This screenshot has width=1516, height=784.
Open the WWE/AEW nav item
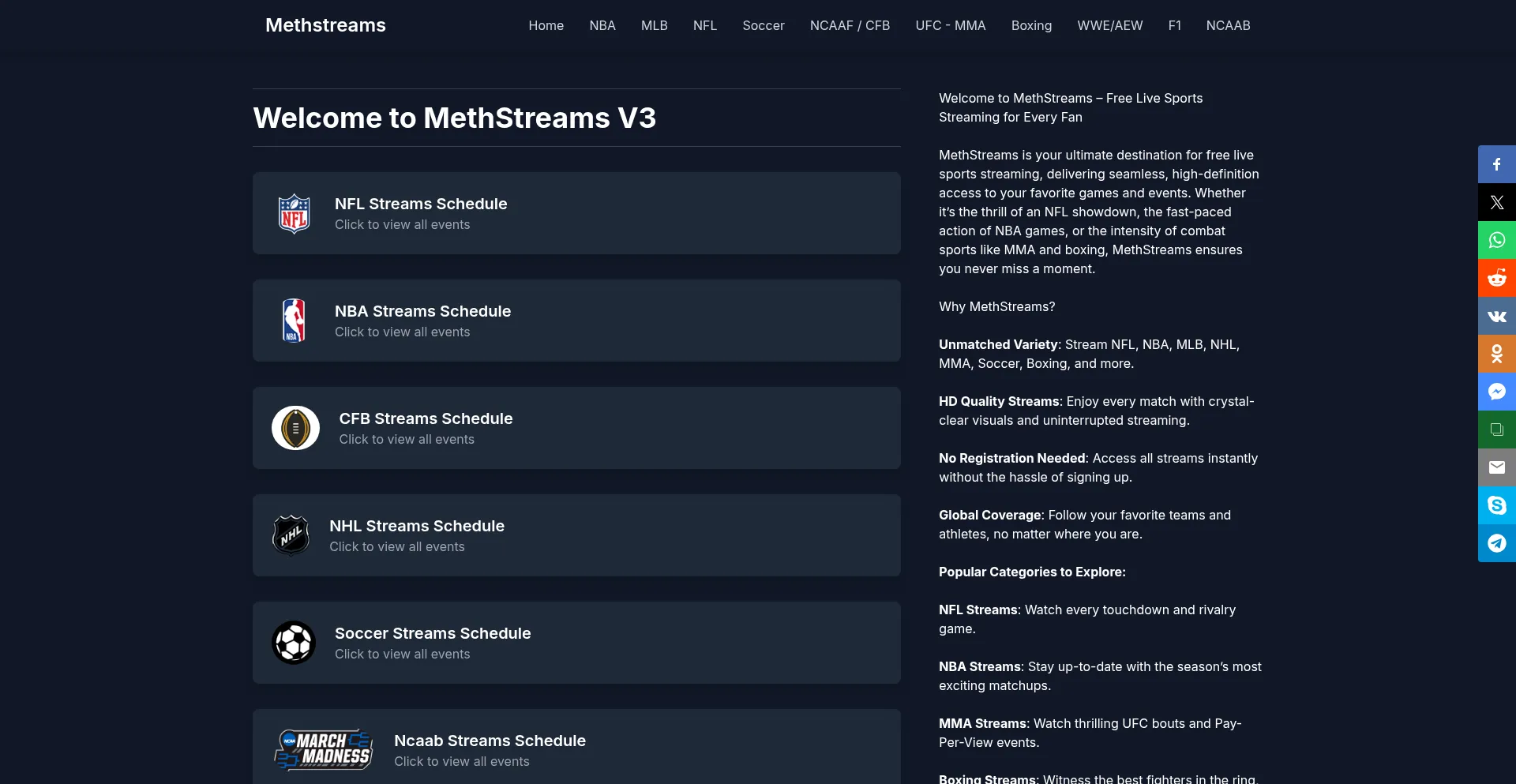tap(1110, 25)
